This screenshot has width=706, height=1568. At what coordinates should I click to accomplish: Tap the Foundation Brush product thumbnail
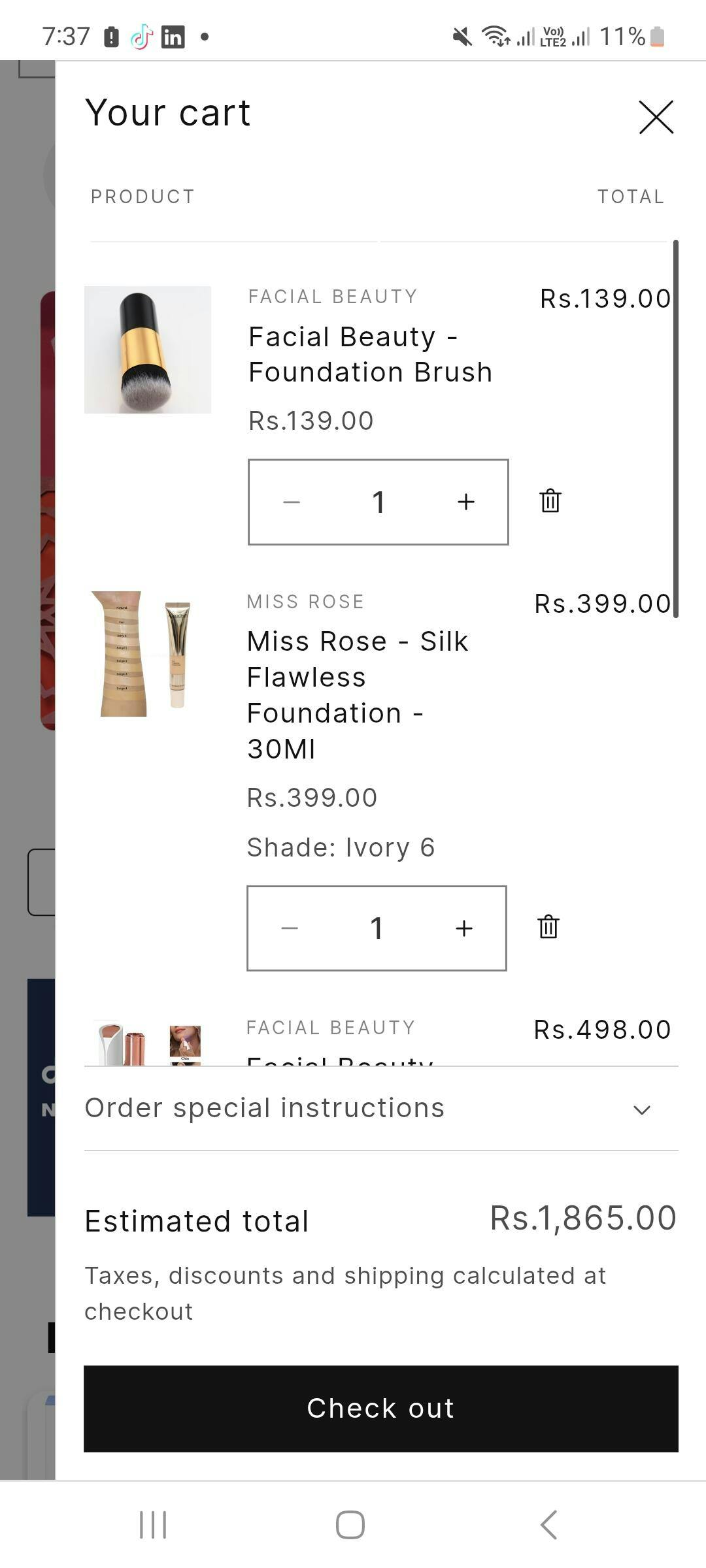[148, 350]
